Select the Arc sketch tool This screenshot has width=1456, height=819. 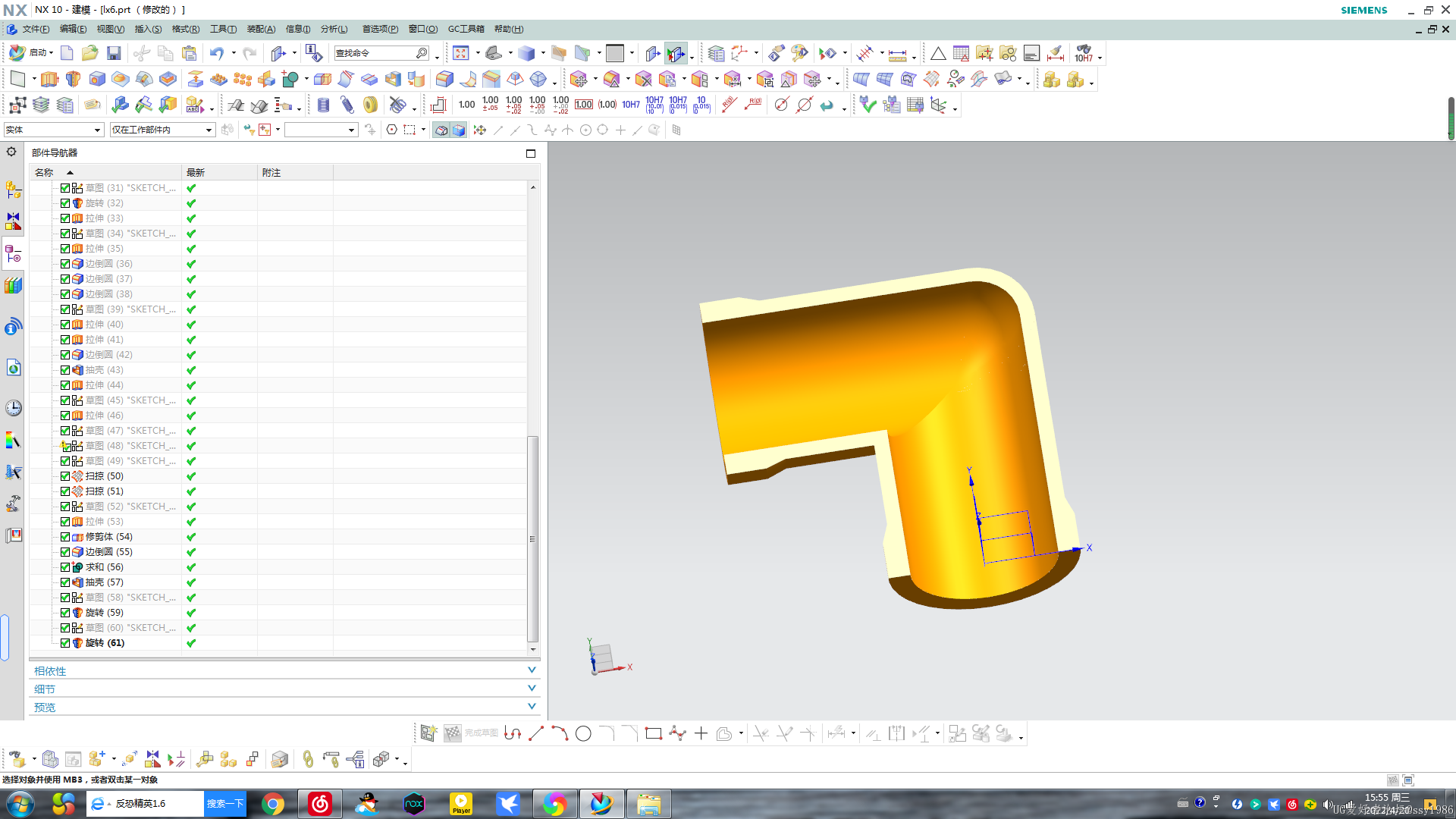pos(560,734)
